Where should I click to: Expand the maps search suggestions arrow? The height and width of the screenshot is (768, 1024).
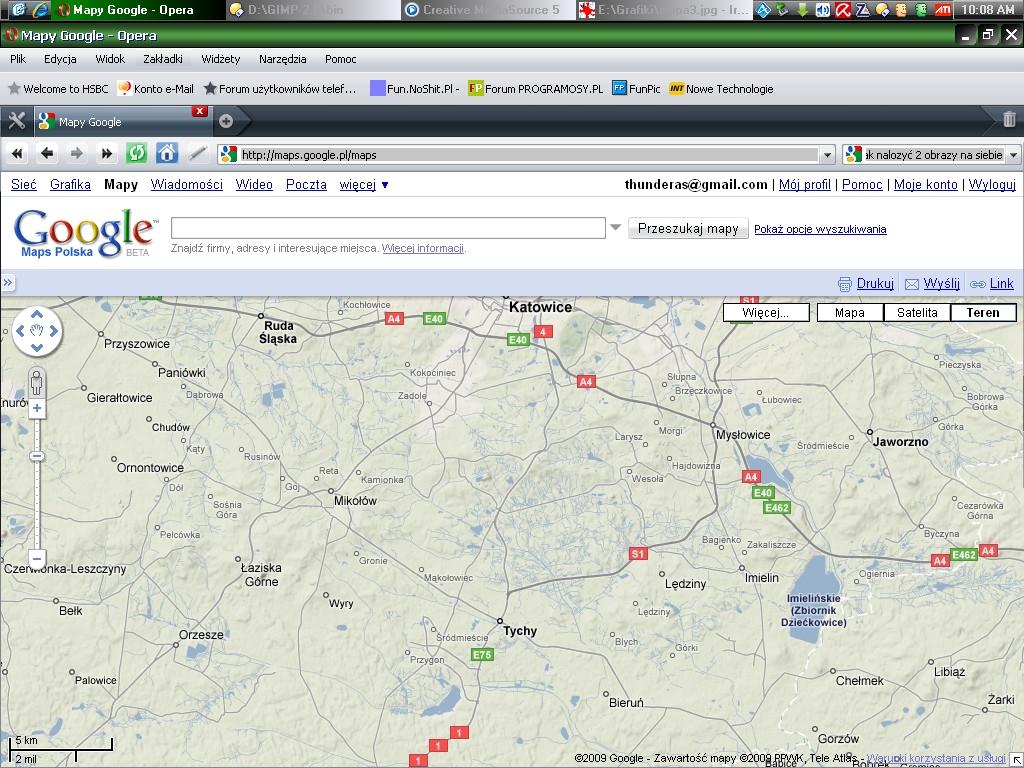(615, 228)
